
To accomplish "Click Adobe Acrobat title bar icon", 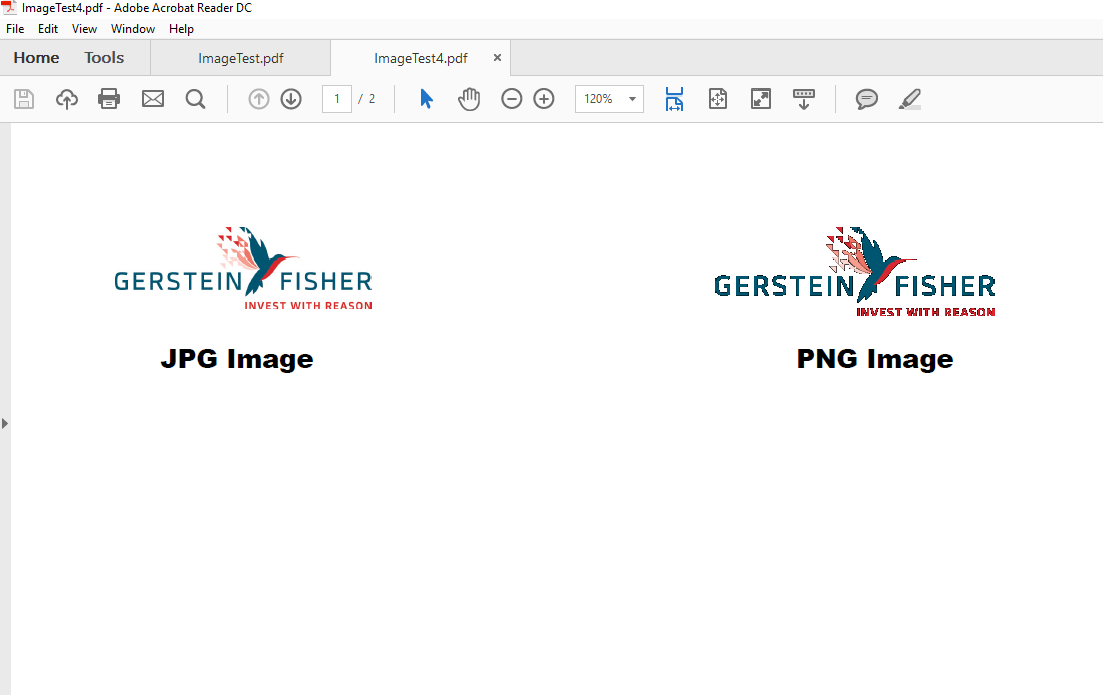I will coord(8,8).
